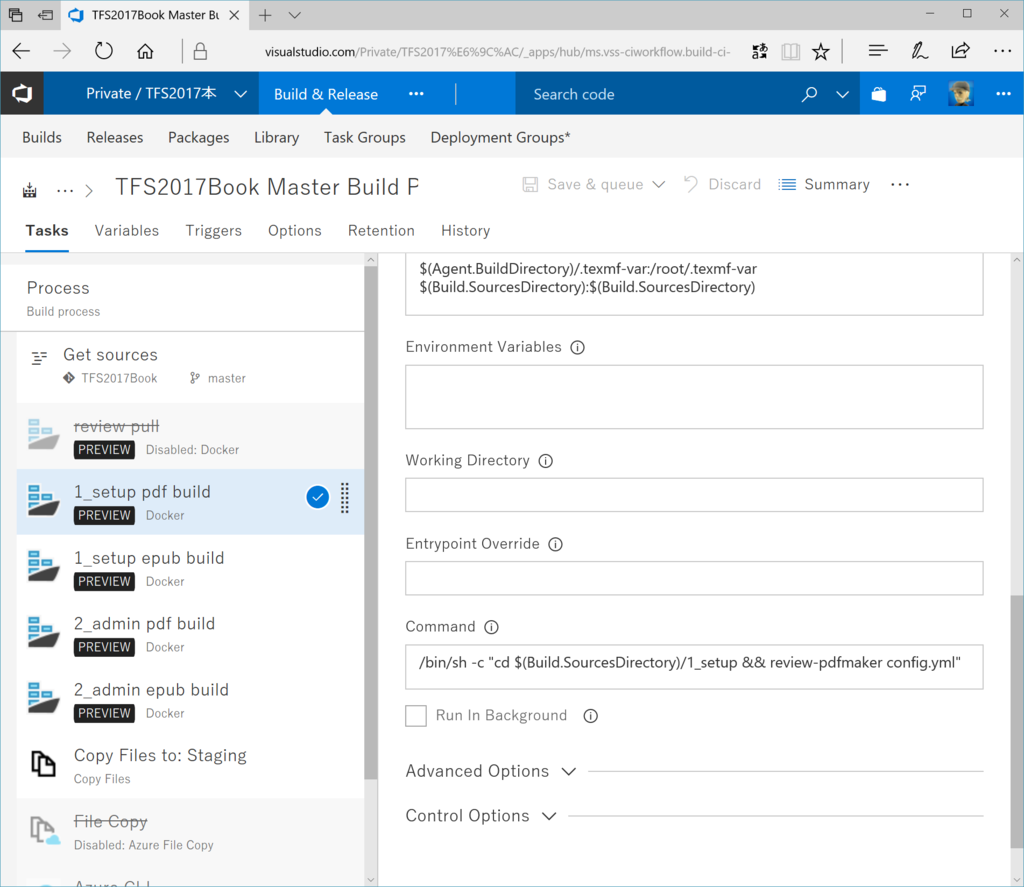Open the browser tab list chevron
1024x887 pixels.
(x=295, y=15)
